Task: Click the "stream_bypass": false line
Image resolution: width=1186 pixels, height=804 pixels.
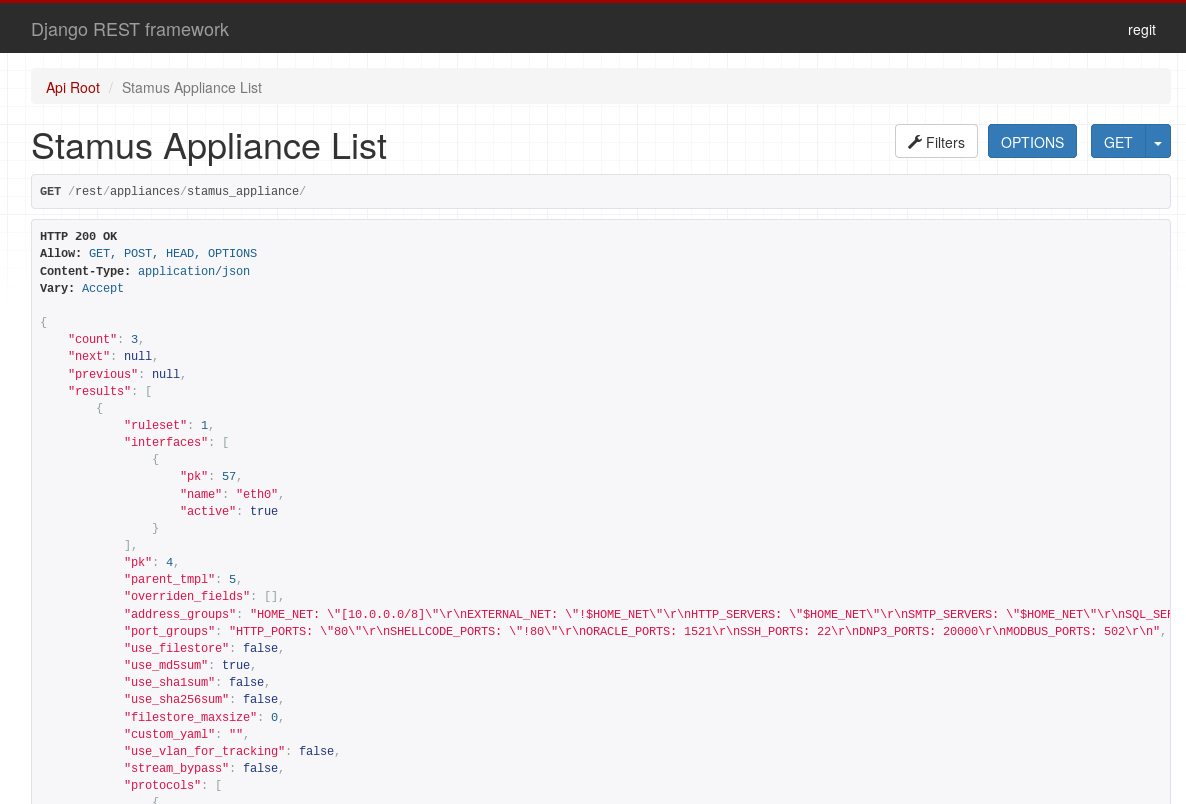Action: (x=204, y=768)
